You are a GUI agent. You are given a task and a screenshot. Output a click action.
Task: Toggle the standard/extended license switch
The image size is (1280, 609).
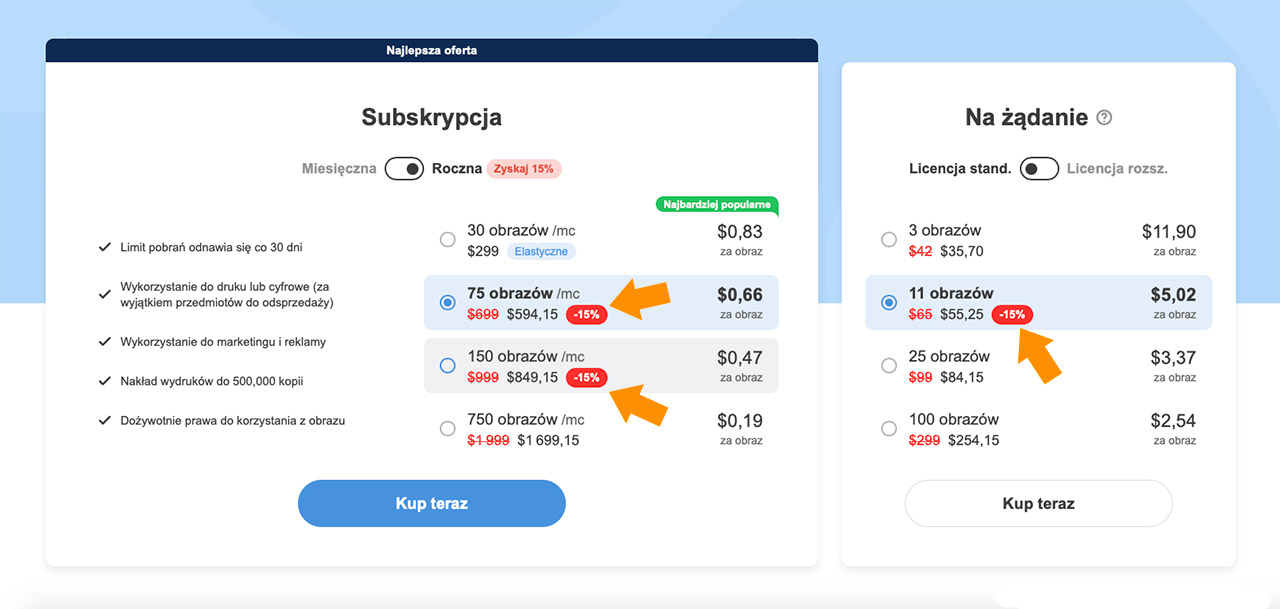tap(1039, 169)
